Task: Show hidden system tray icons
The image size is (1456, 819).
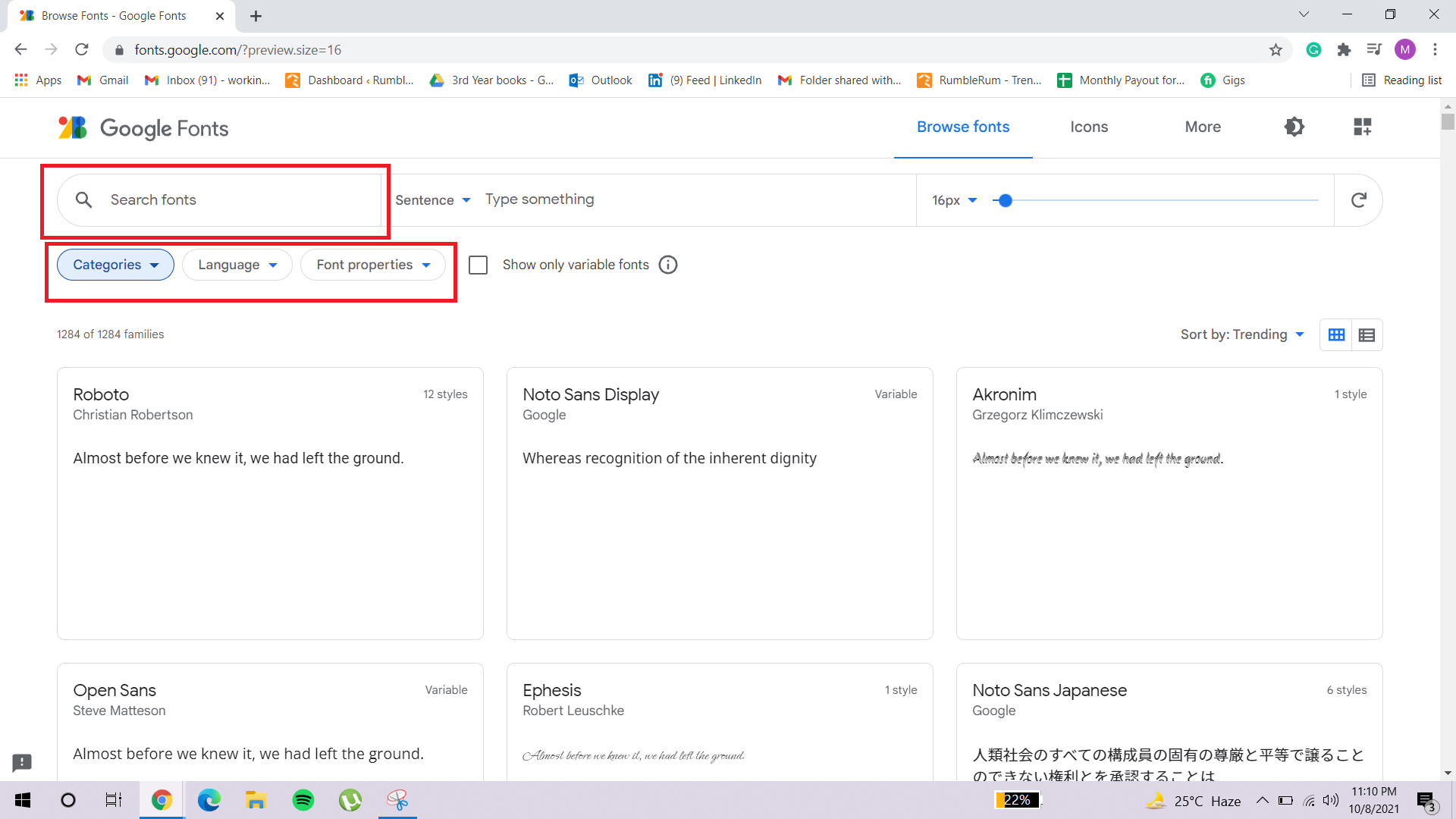Action: point(1263,800)
